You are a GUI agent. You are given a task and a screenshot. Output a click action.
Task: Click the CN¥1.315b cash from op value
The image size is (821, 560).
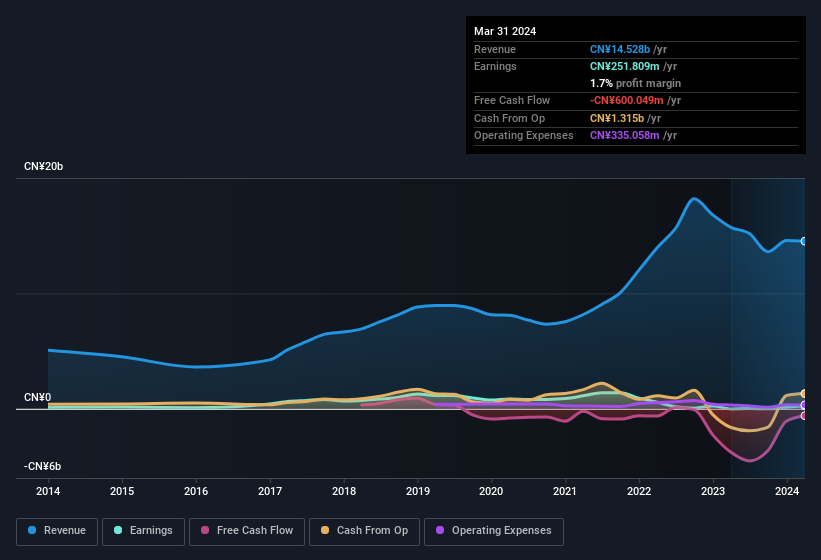coord(617,118)
